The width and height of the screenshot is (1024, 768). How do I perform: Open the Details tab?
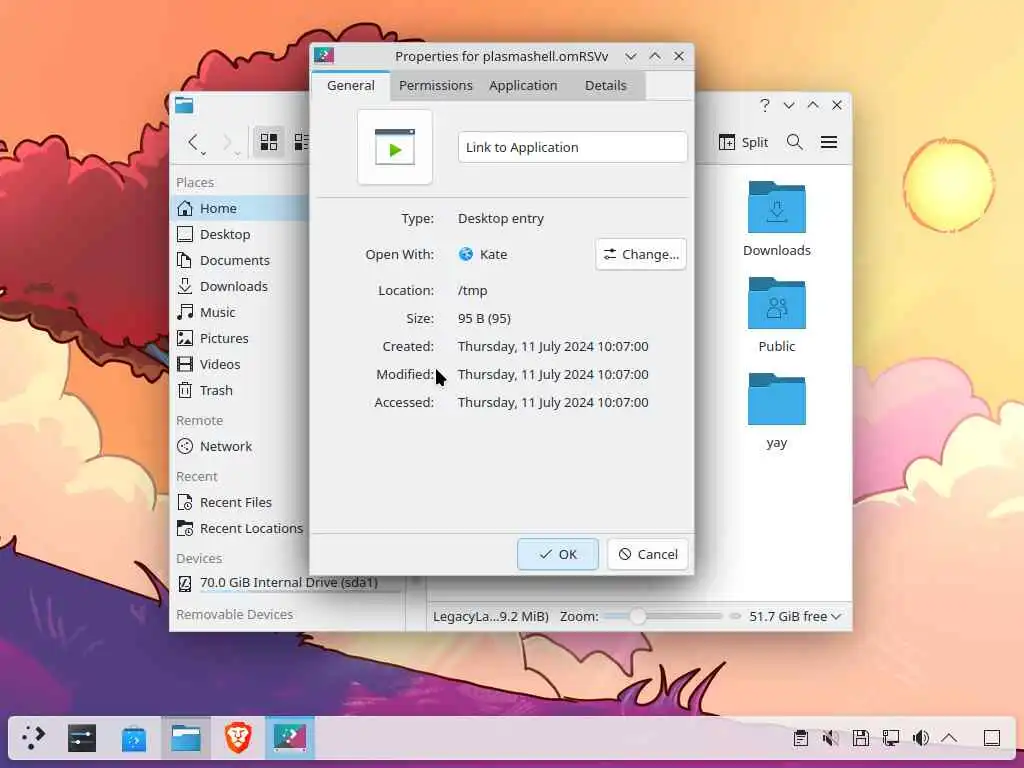(x=605, y=86)
